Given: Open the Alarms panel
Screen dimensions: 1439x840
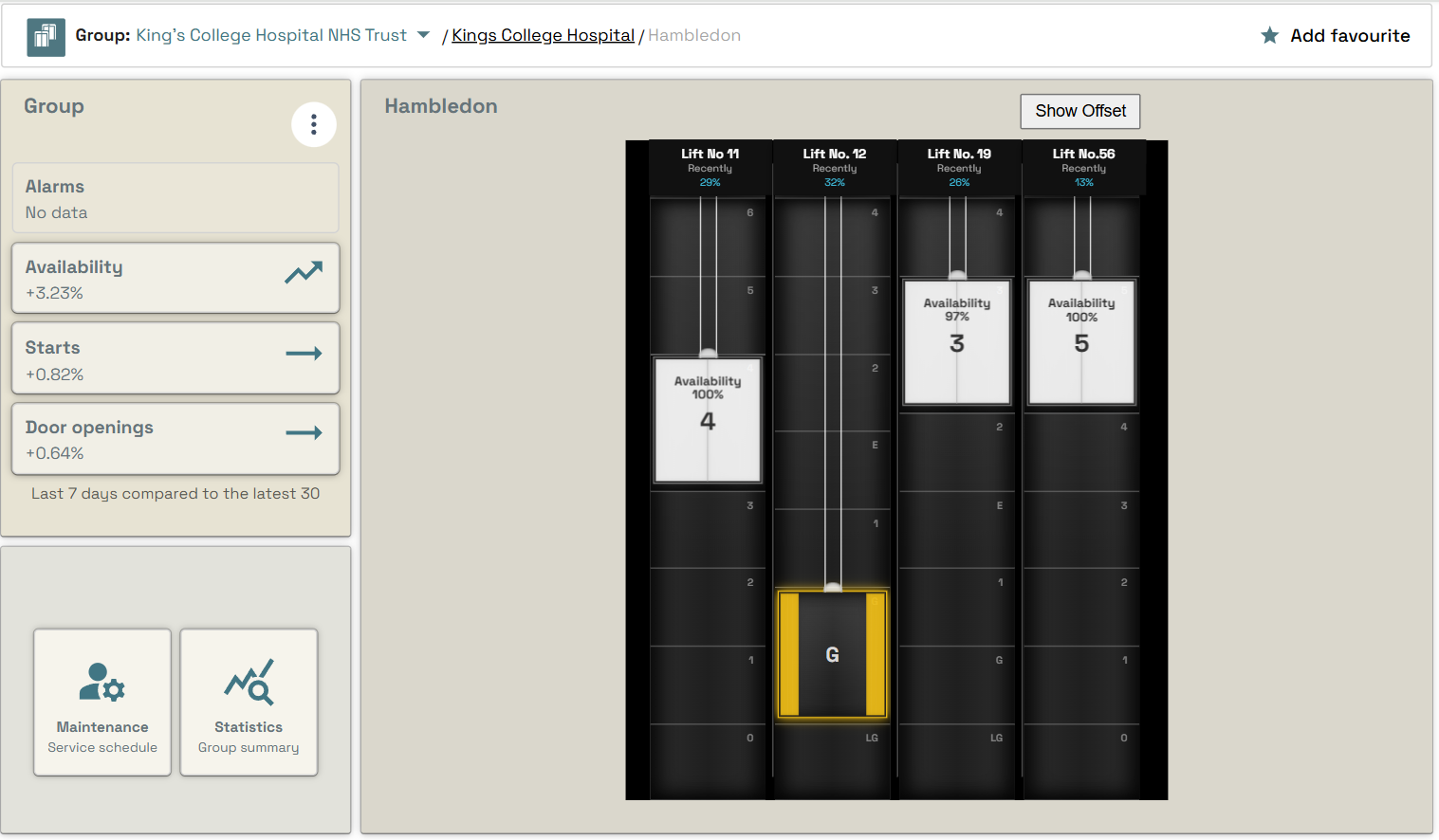Looking at the screenshot, I should coord(175,198).
